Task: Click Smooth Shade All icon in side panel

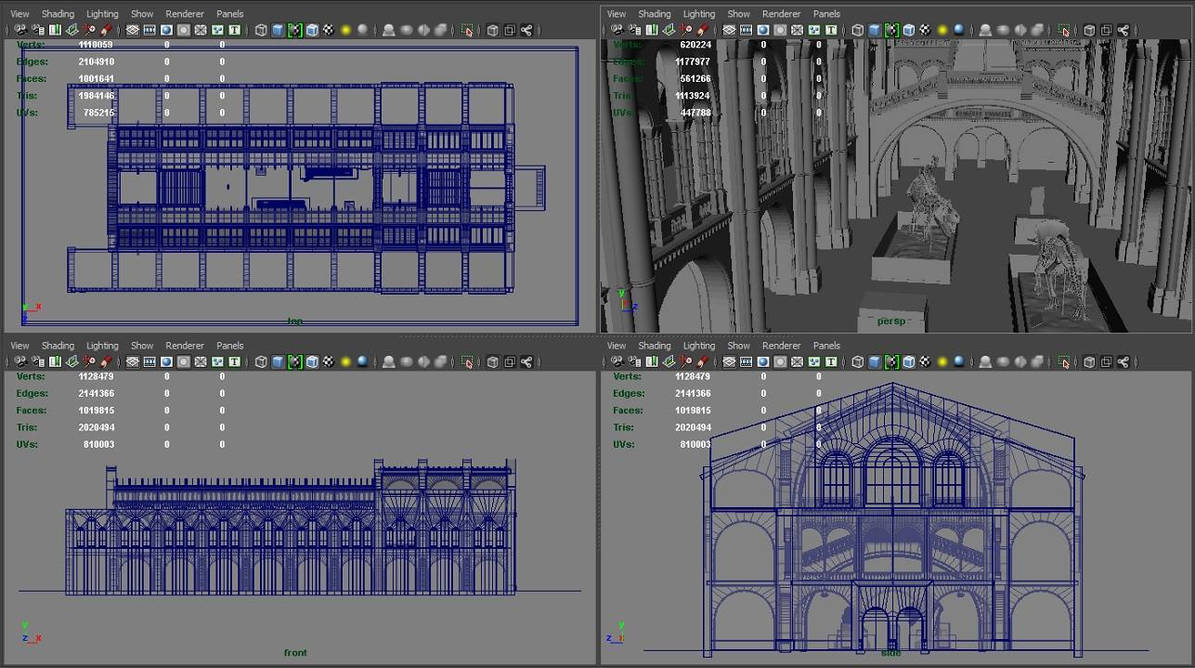Action: point(875,362)
